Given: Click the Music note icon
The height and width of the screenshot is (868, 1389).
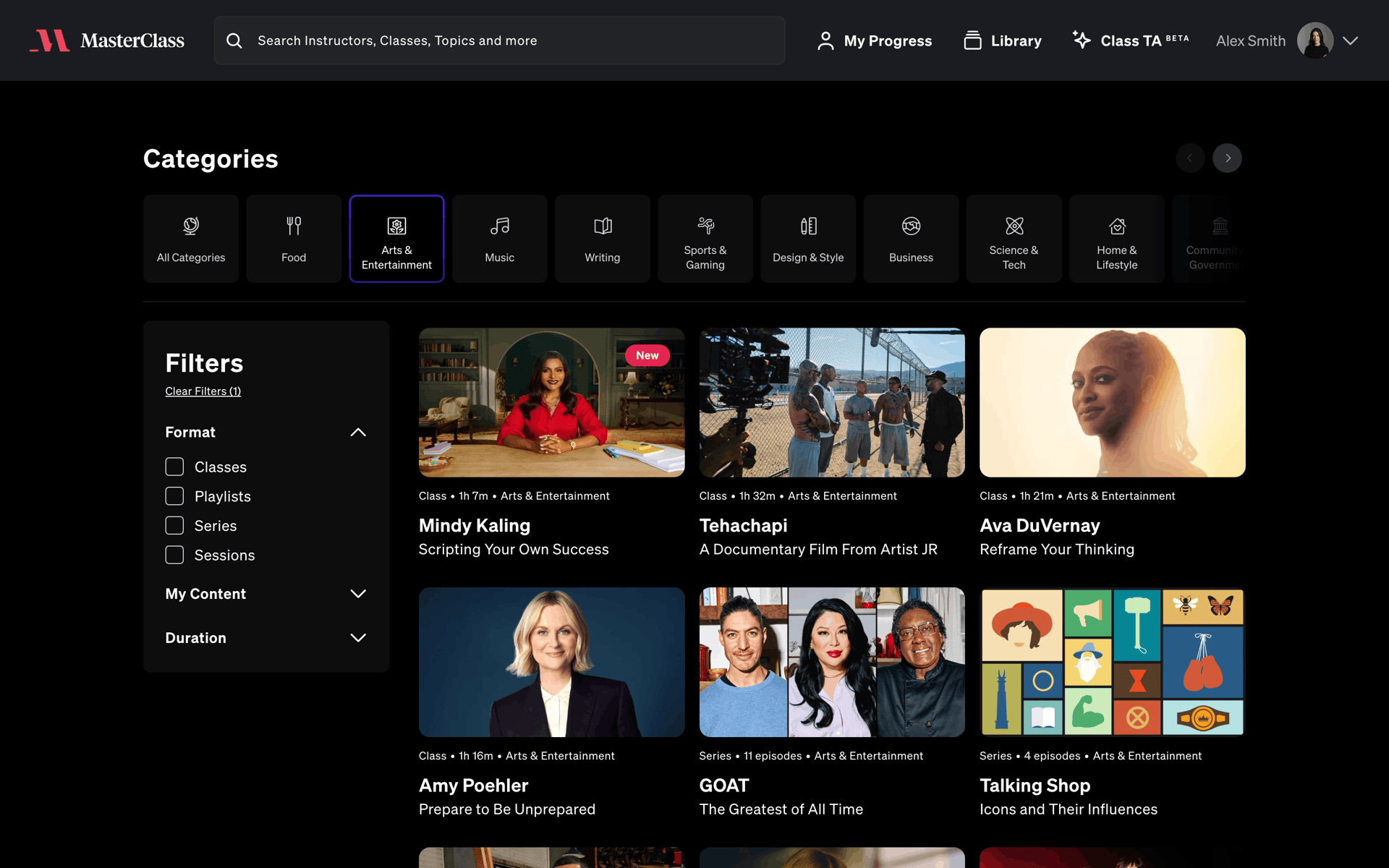Looking at the screenshot, I should pos(500,226).
